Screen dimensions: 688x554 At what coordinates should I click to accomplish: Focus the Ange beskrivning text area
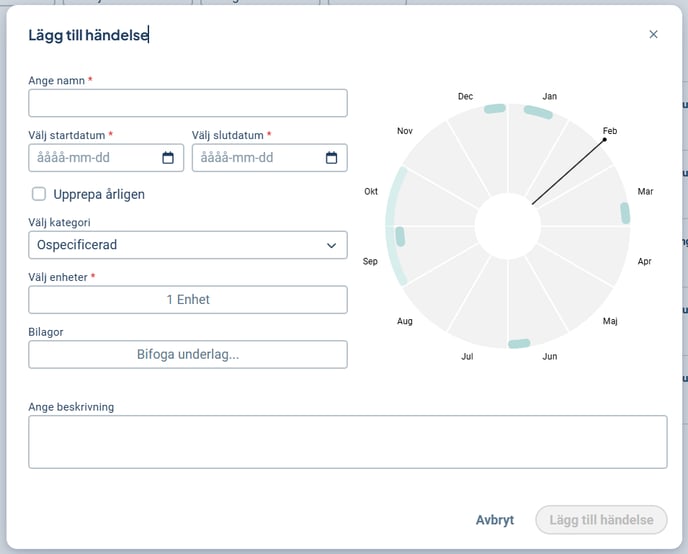[x=347, y=442]
